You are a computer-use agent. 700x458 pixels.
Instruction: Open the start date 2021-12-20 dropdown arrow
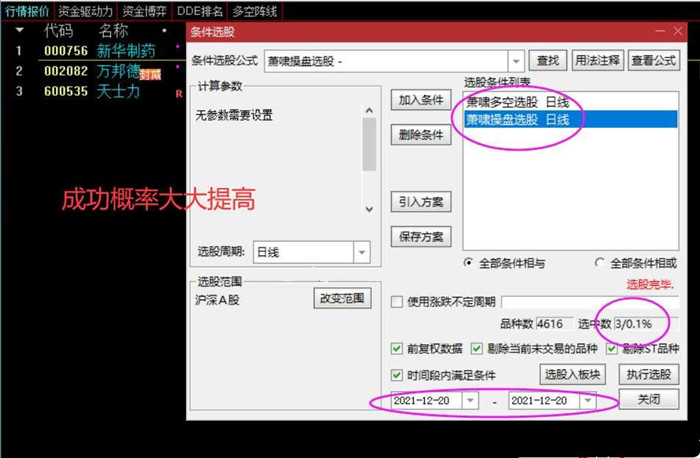pos(470,400)
